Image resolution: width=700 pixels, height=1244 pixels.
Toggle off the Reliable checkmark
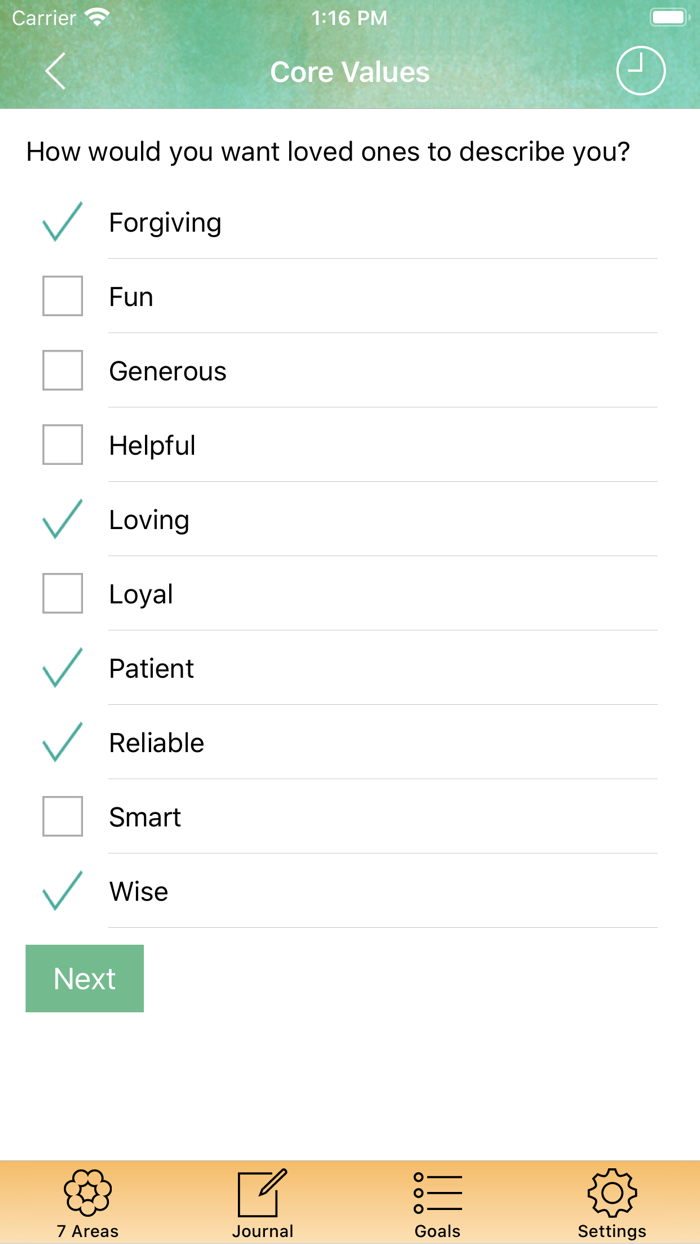coord(62,742)
